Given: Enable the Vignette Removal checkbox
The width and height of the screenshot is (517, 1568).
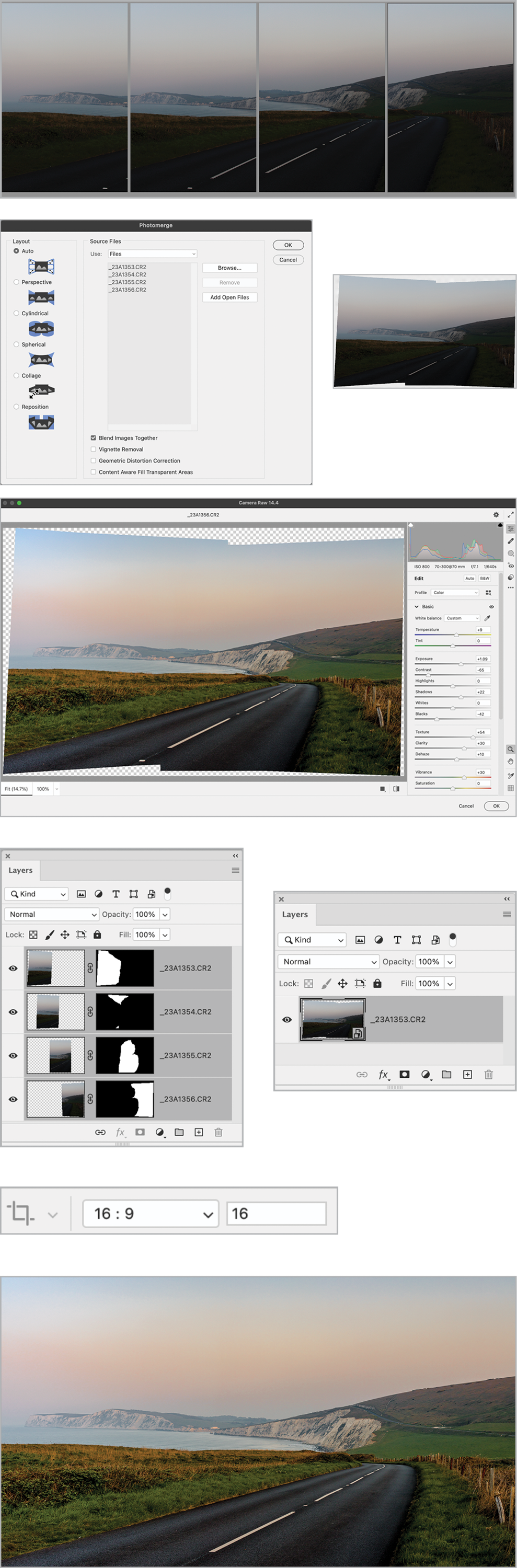Looking at the screenshot, I should click(x=93, y=449).
